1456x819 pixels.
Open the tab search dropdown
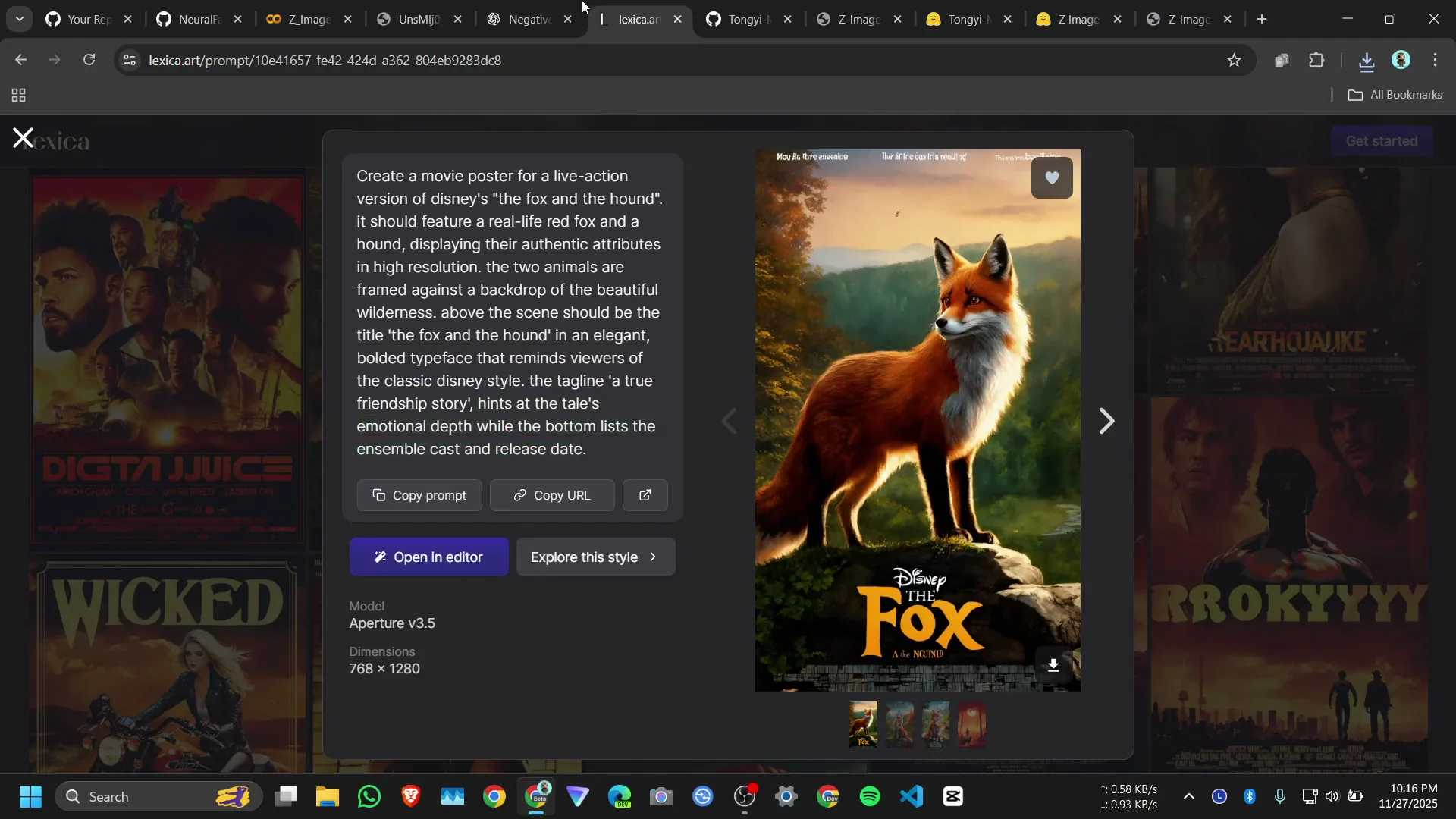(x=19, y=19)
